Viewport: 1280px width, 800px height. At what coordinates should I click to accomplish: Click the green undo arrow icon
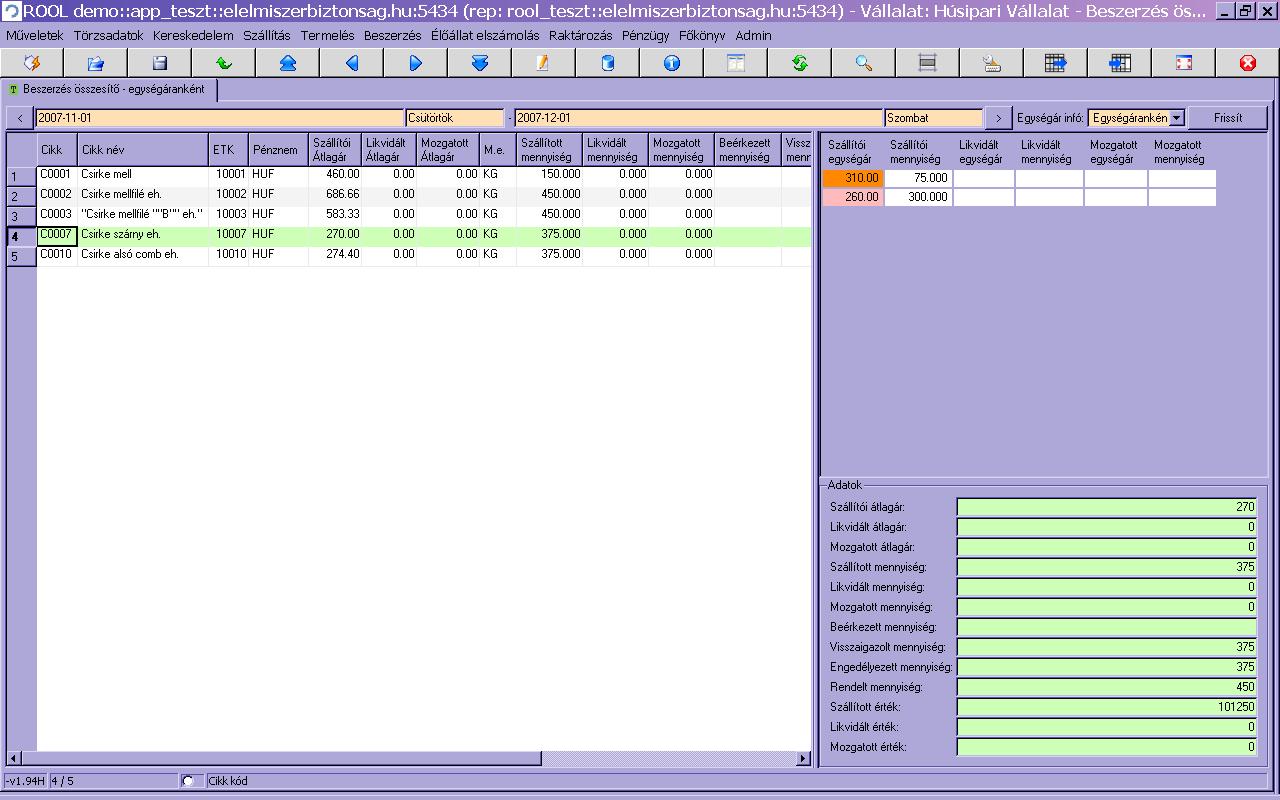(223, 63)
